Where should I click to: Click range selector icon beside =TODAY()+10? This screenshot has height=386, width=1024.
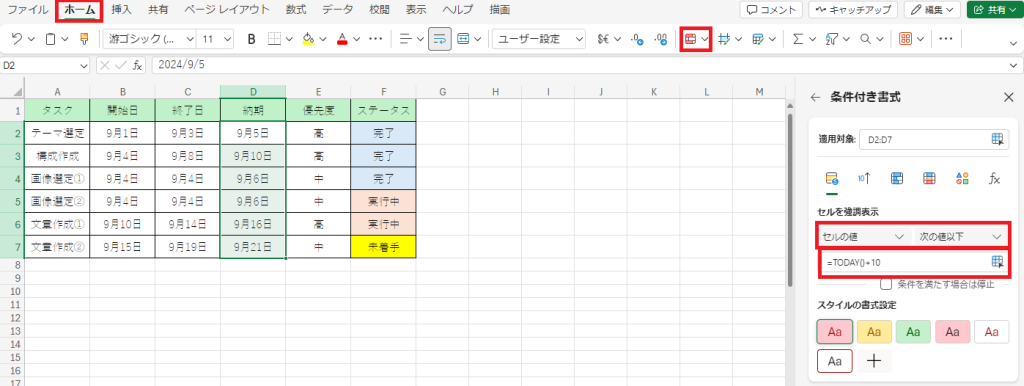pyautogui.click(x=997, y=262)
